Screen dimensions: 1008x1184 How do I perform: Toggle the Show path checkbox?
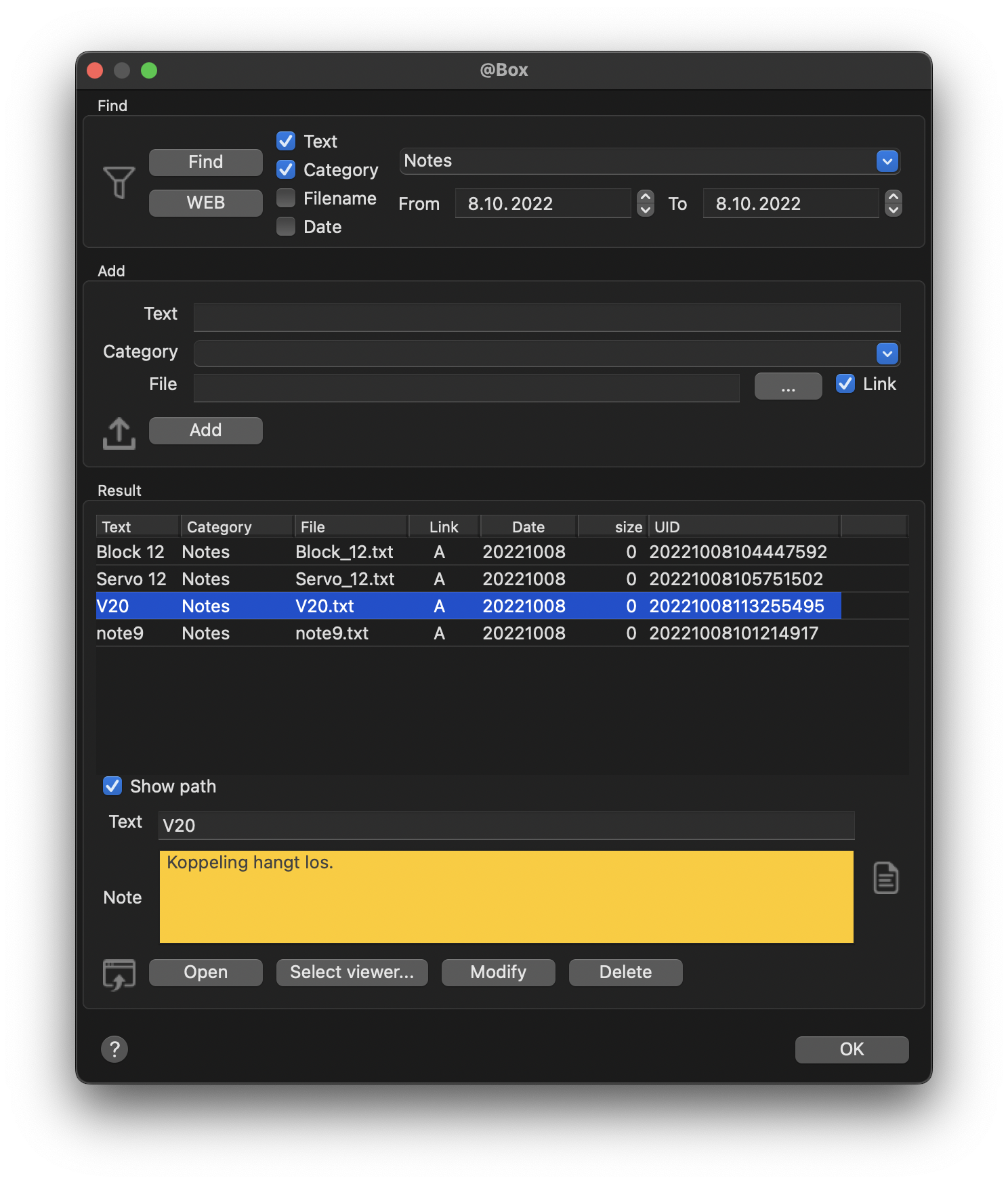point(112,786)
